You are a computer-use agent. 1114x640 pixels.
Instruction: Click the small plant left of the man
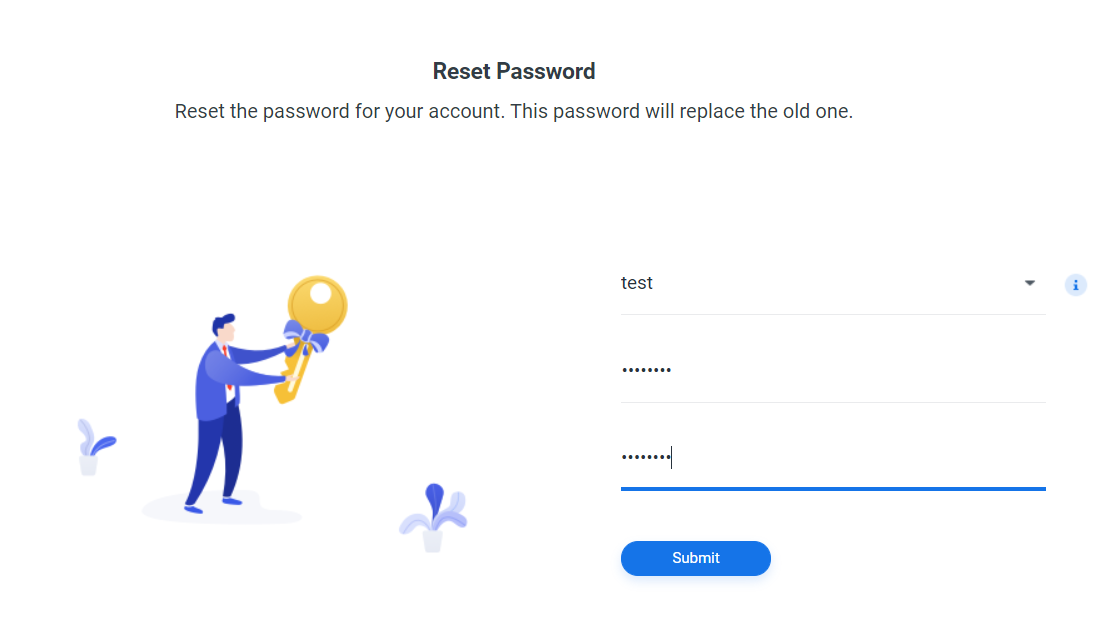pos(92,447)
